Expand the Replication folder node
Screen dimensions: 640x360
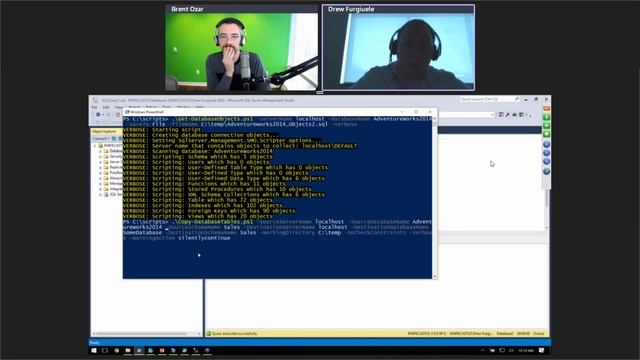pyautogui.click(x=100, y=167)
